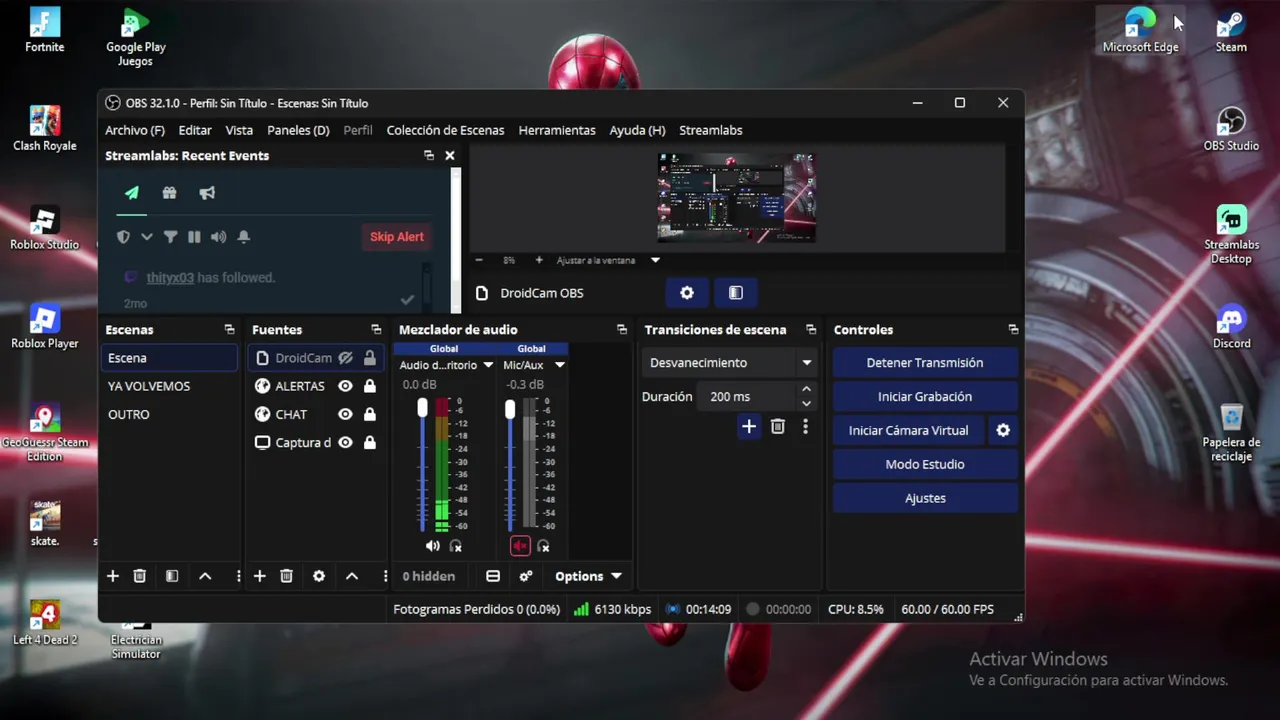
Task: Configure virtual camera gear icon
Action: pos(1003,430)
